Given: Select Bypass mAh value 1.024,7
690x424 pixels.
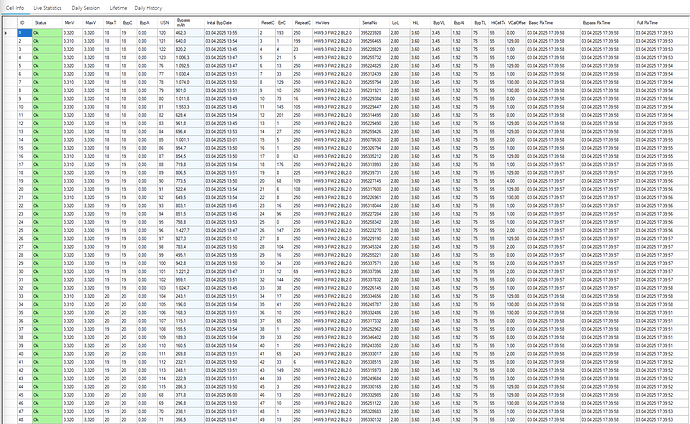Looking at the screenshot, I should 189,288.
